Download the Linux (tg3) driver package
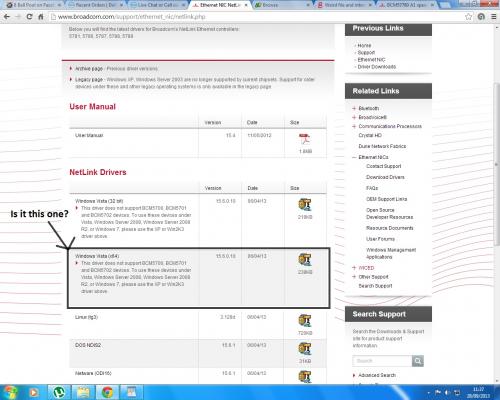Viewport: 500px width, 400px height. [x=305, y=321]
